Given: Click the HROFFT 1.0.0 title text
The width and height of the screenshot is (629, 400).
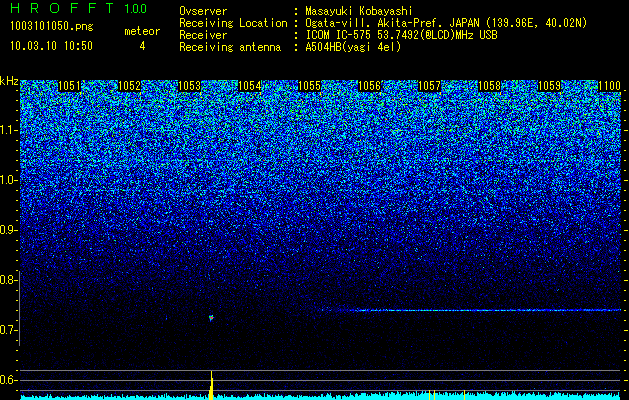Looking at the screenshot, I should 78,8.
